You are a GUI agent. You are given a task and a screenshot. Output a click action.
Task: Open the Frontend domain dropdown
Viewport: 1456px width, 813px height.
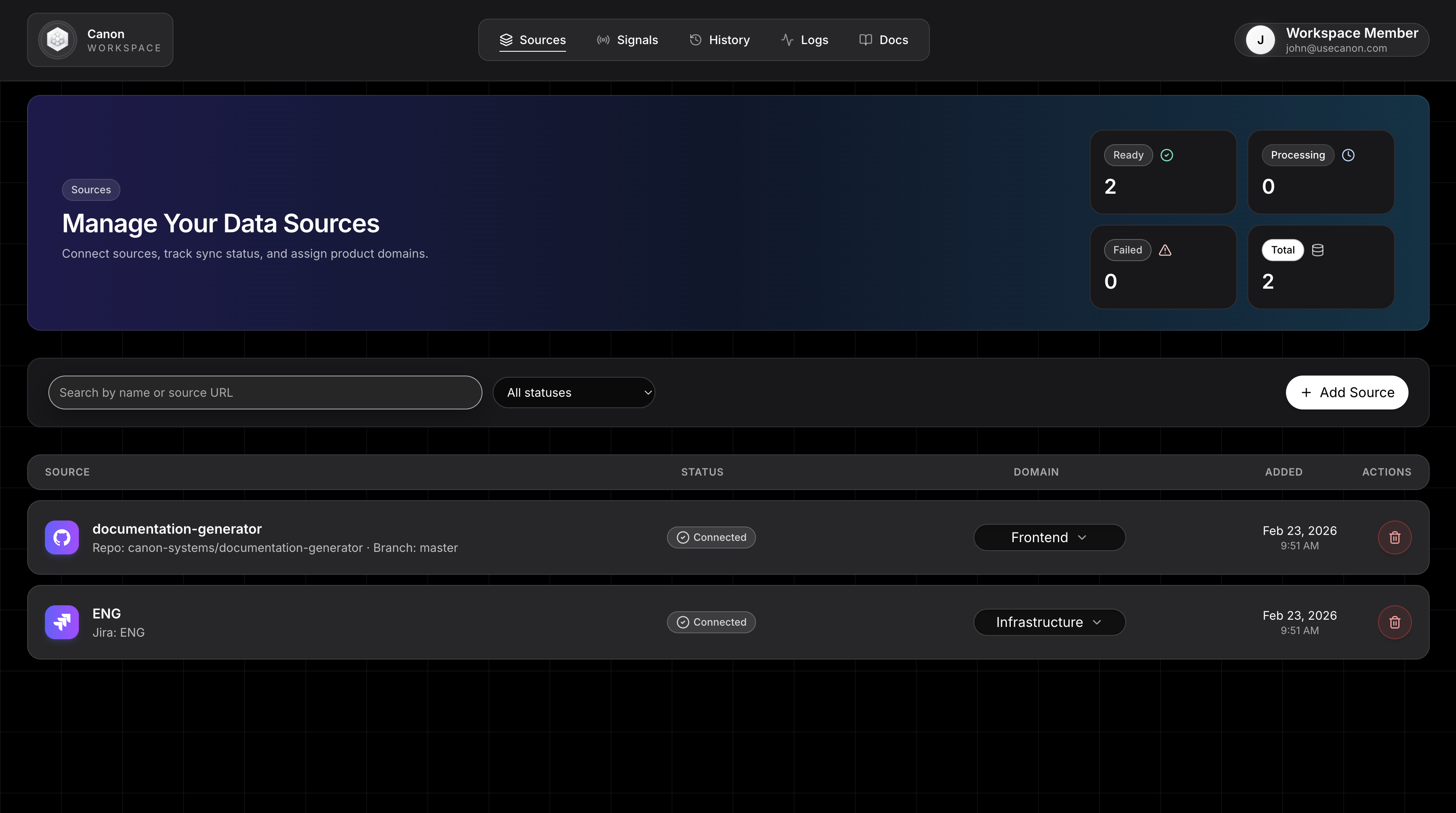1049,537
